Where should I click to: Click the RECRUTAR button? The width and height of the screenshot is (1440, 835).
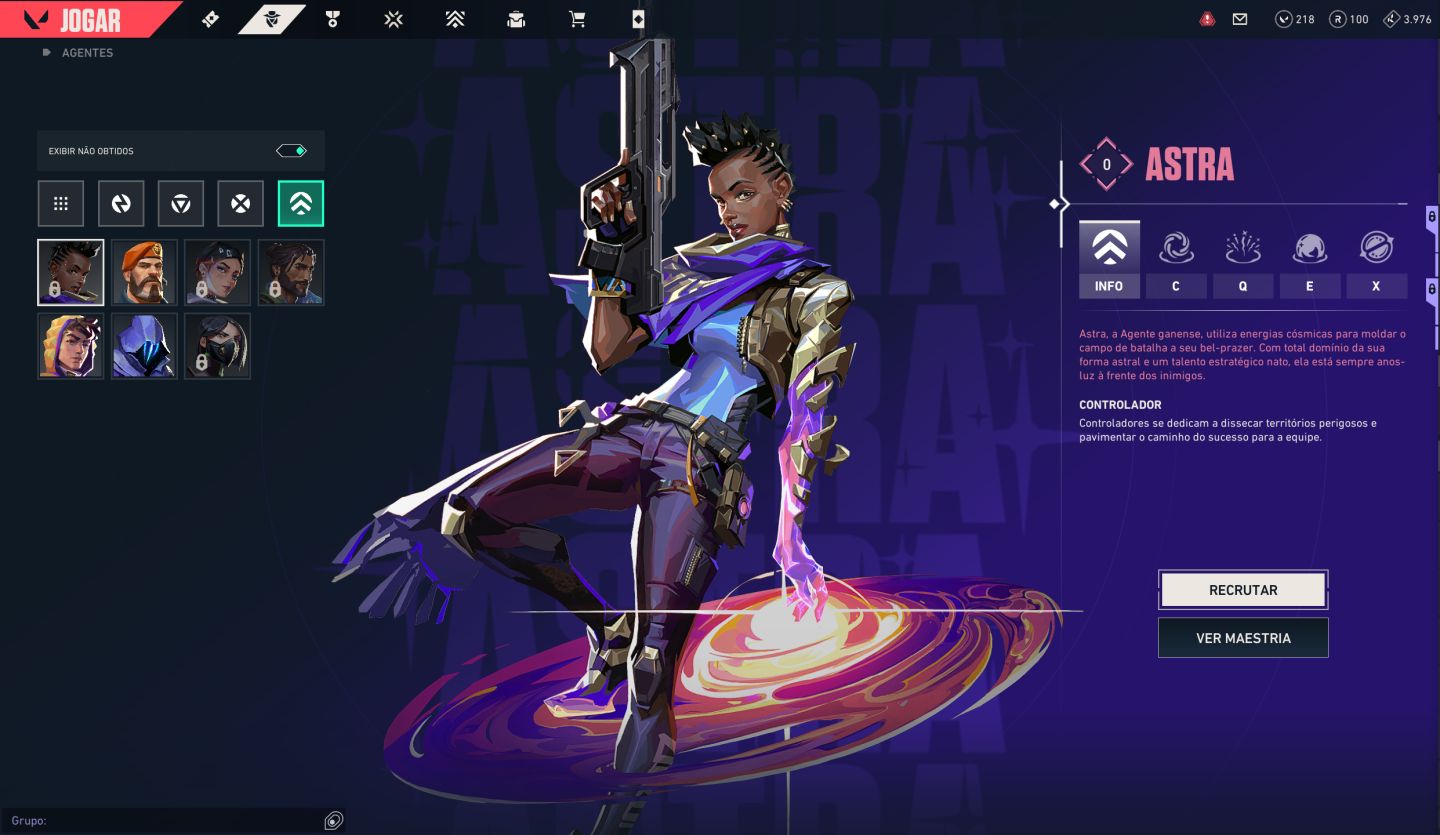pos(1243,590)
